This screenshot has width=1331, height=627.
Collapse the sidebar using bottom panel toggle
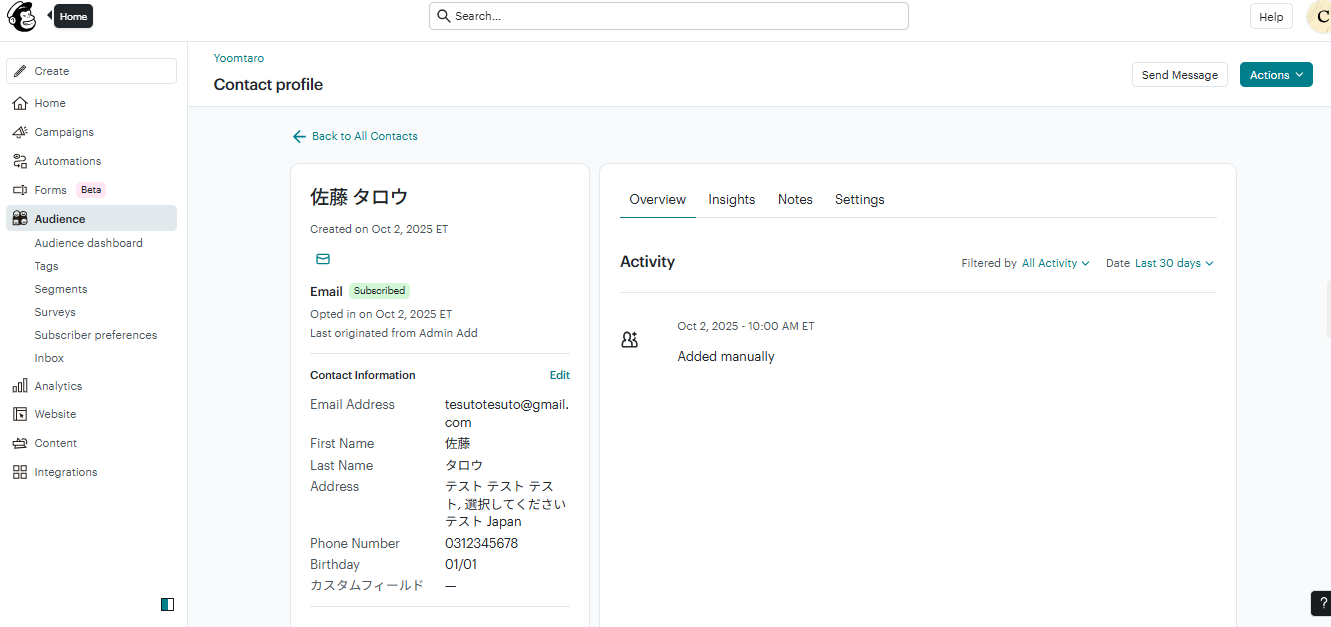[x=167, y=604]
